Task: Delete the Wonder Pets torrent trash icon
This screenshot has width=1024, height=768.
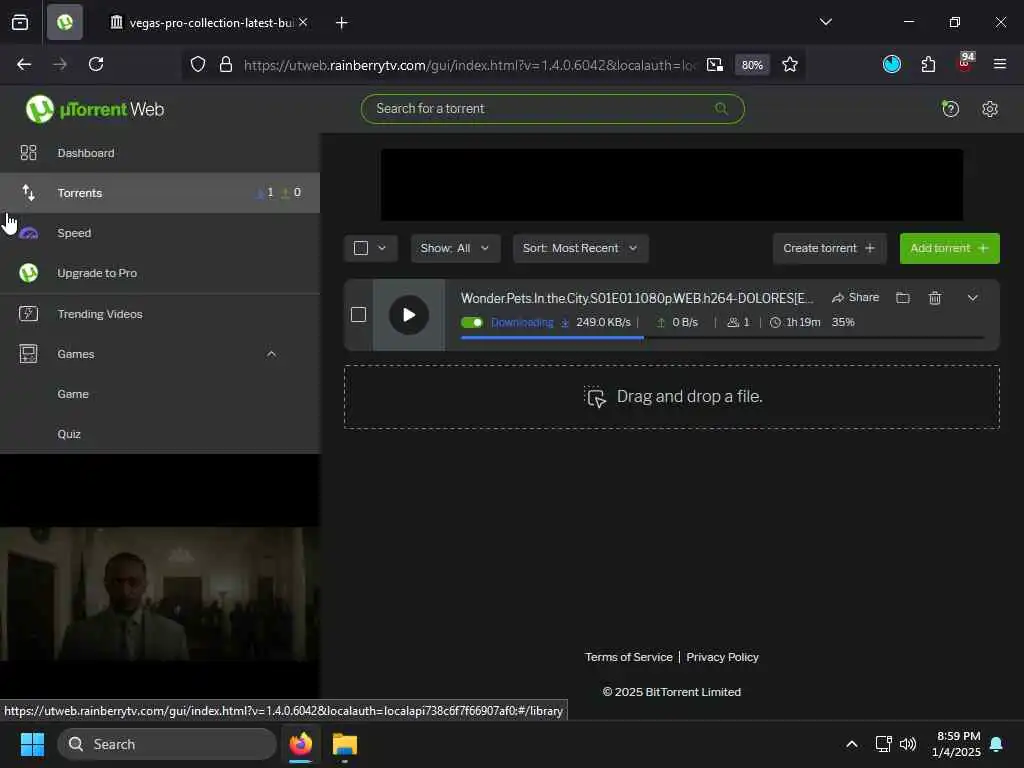Action: point(935,298)
